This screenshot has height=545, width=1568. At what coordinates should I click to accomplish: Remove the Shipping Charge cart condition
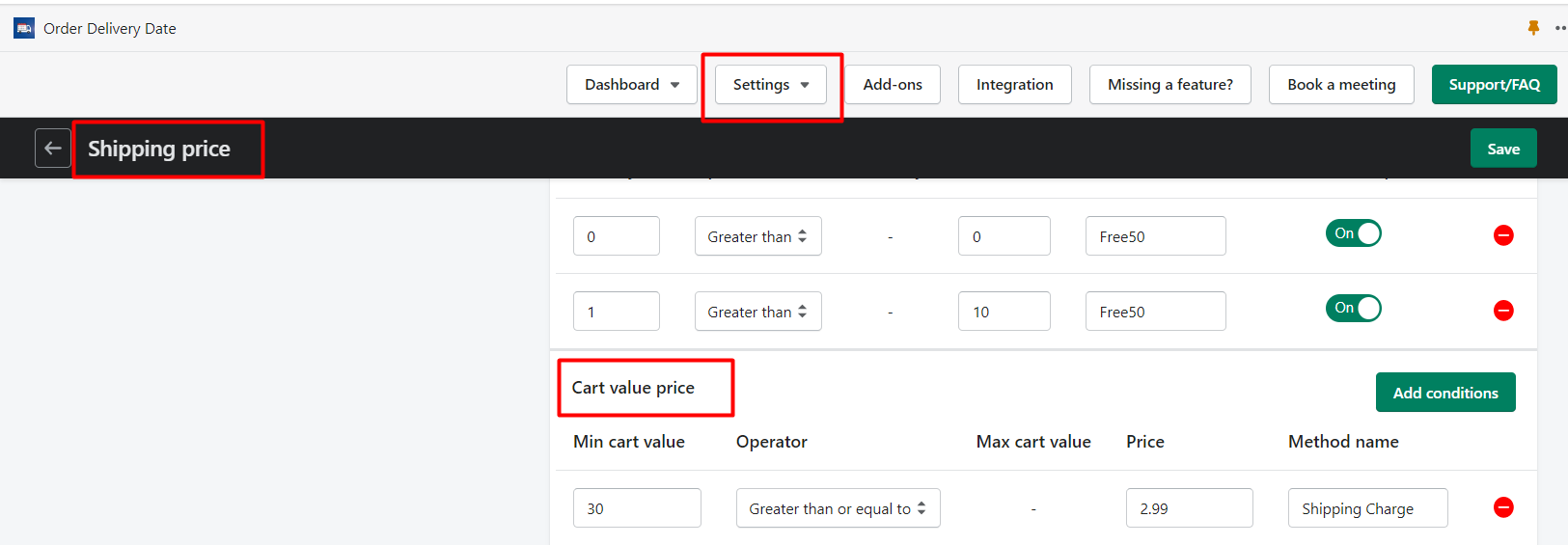point(1502,507)
